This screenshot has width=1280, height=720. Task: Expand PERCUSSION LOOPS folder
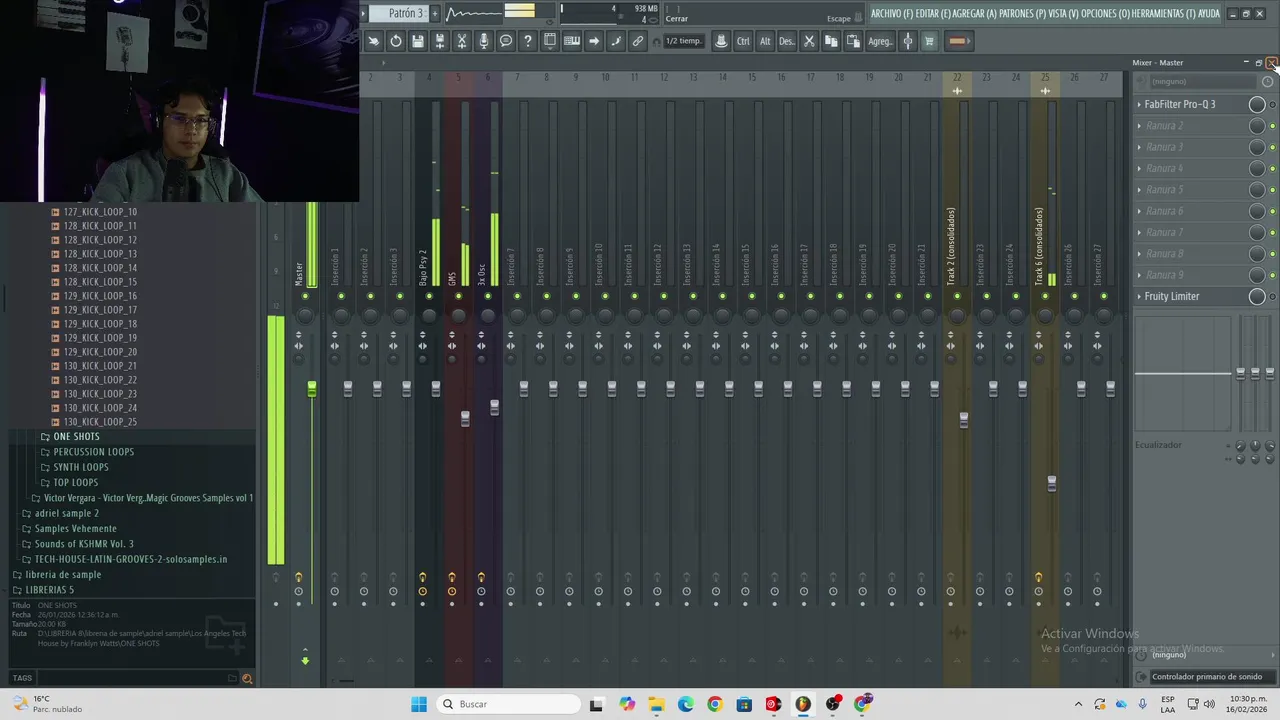pos(93,452)
